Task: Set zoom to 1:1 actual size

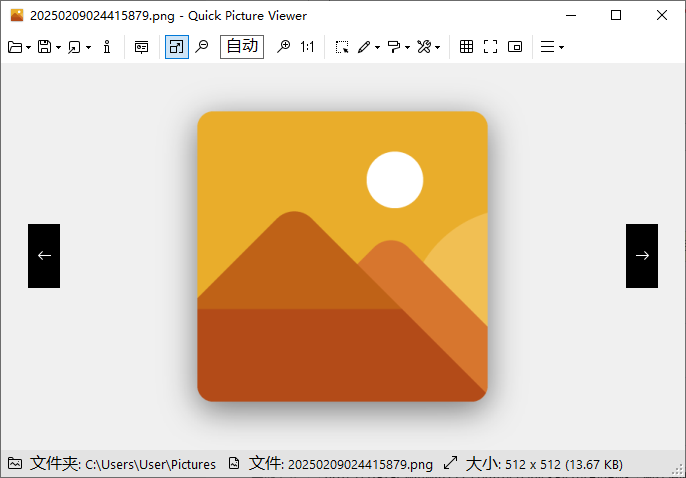Action: point(307,47)
